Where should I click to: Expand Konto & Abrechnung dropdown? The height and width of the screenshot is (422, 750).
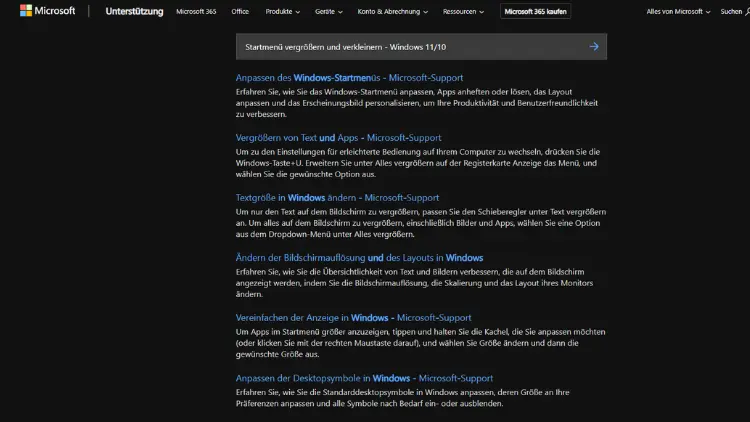point(393,11)
